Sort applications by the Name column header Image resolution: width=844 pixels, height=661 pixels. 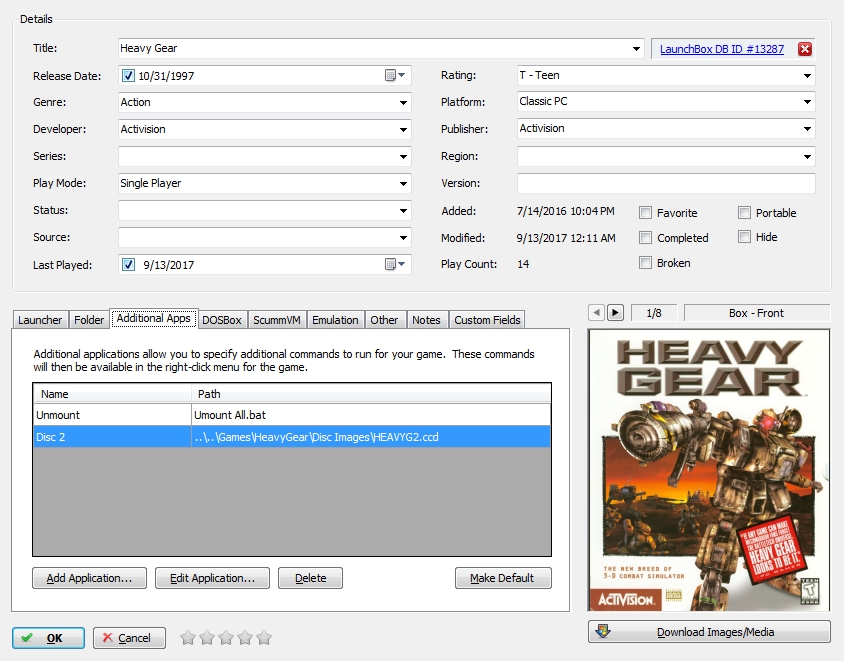coord(112,394)
